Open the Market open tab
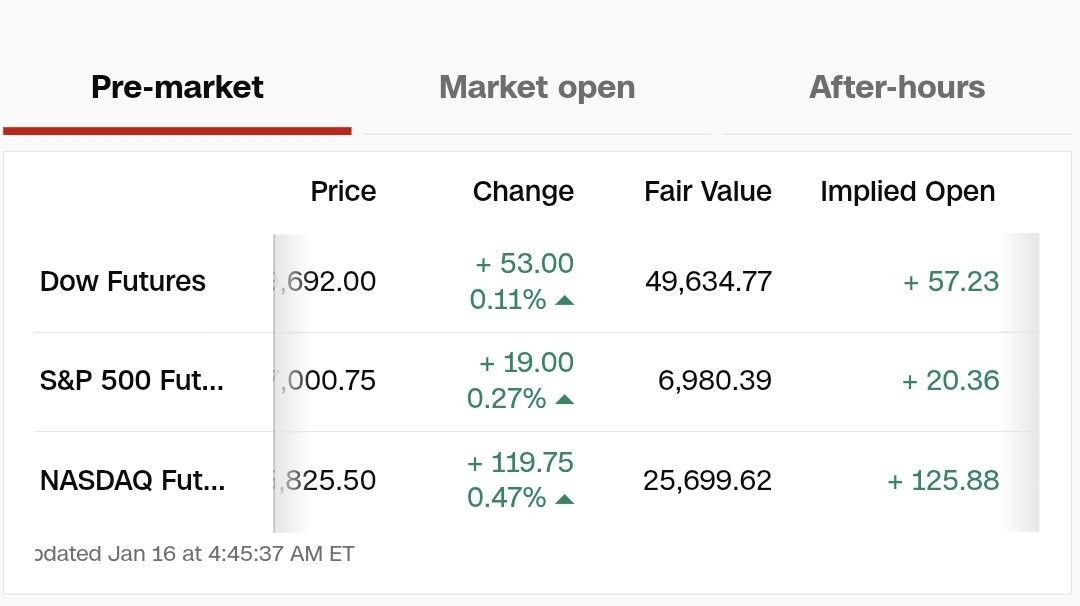This screenshot has height=606, width=1080. (537, 88)
